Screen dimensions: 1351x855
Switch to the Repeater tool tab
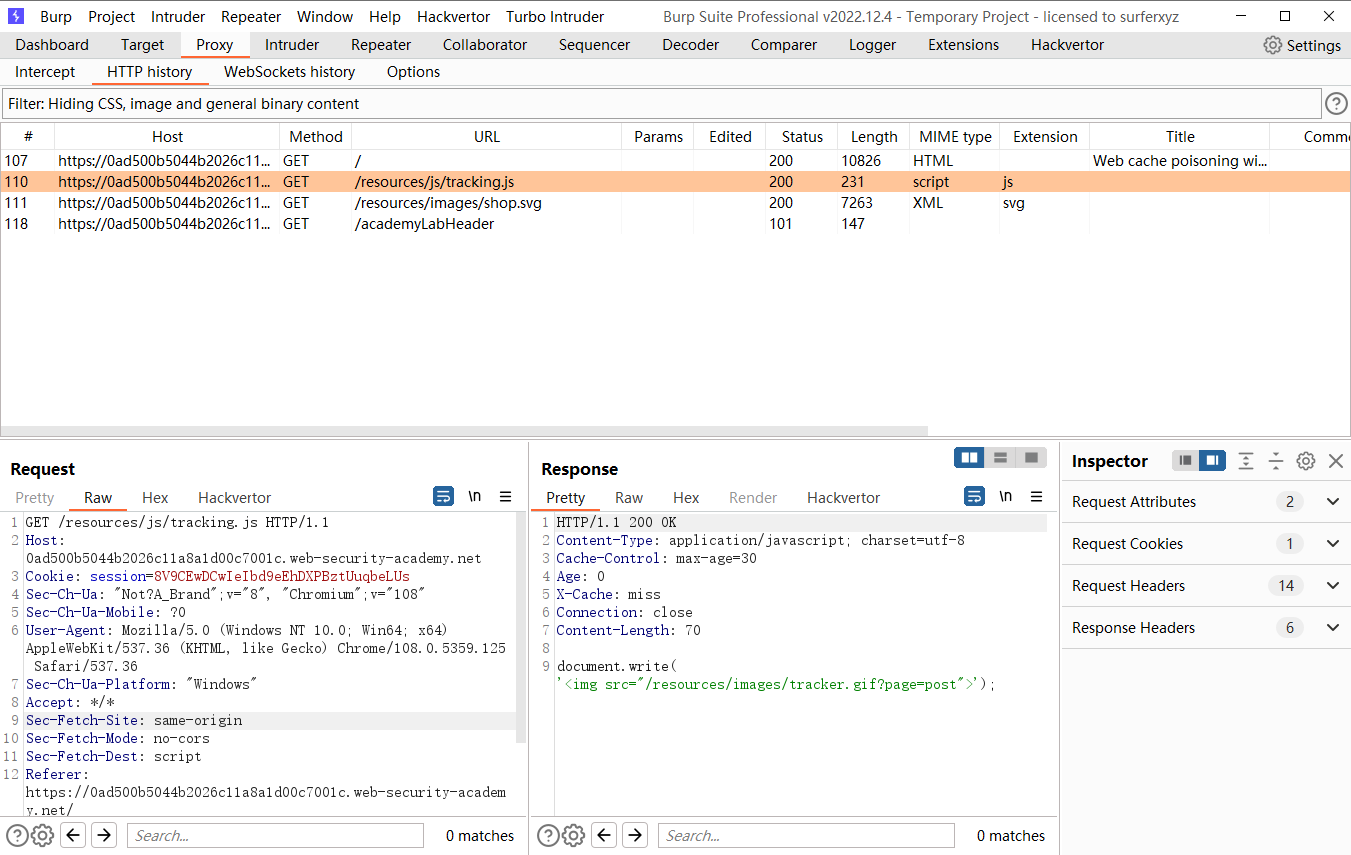tap(381, 45)
